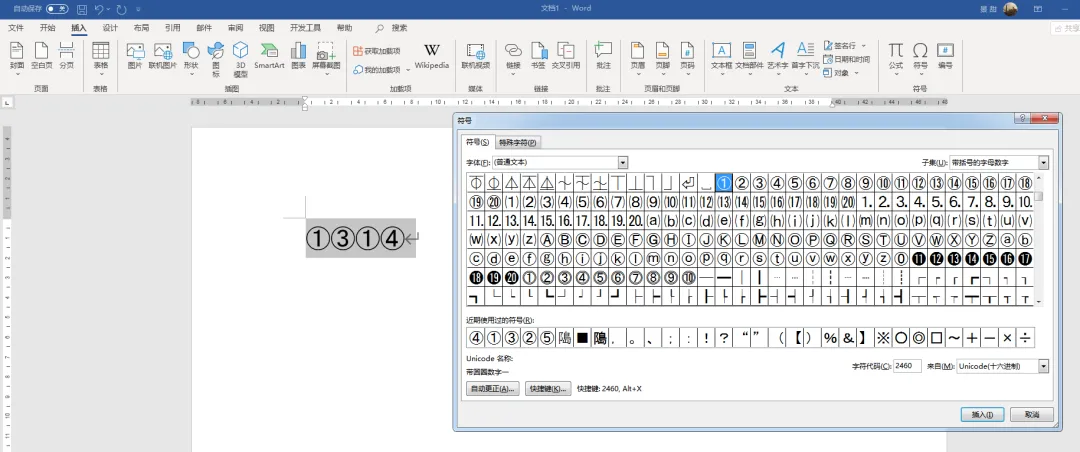Expand the 来自 Unicode (From) dropdown

click(x=1043, y=366)
